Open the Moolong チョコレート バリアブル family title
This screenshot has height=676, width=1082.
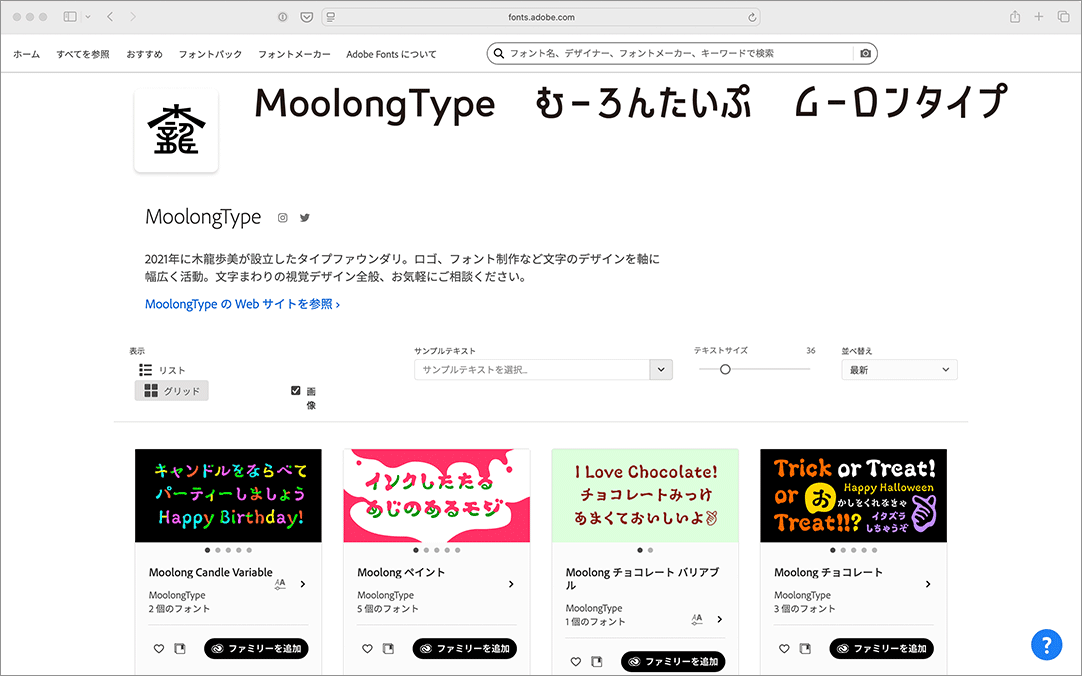pyautogui.click(x=642, y=578)
